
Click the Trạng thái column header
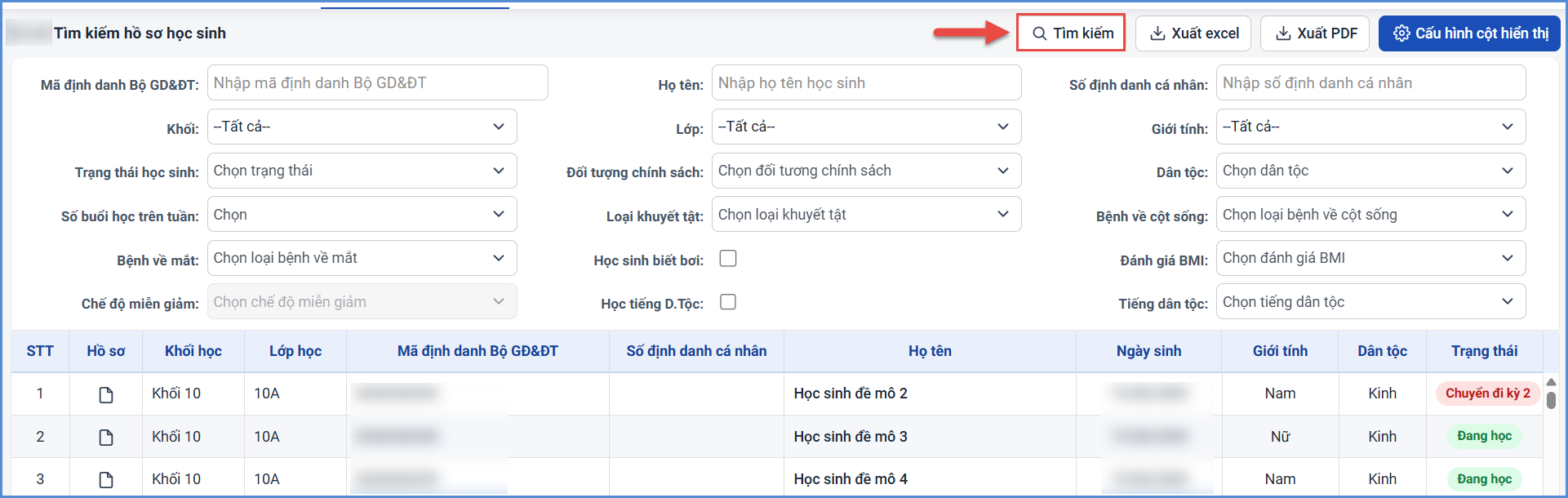click(x=1484, y=351)
